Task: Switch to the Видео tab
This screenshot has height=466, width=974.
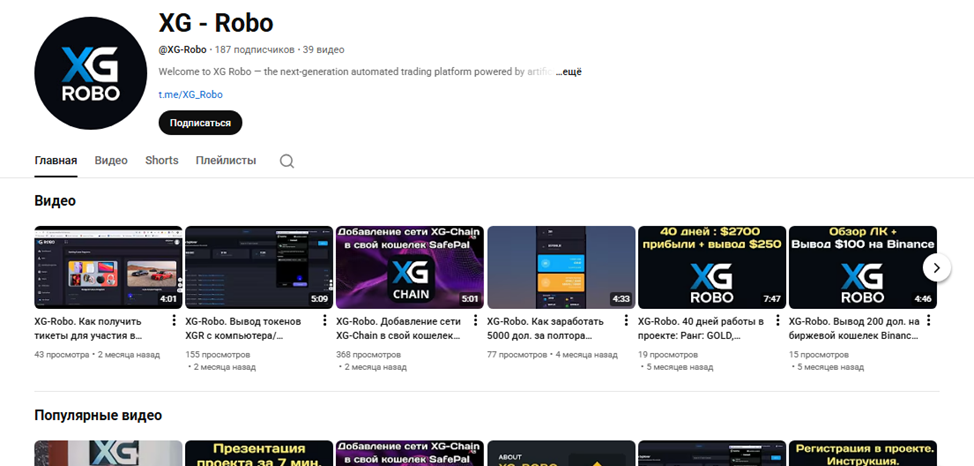Action: coord(111,160)
